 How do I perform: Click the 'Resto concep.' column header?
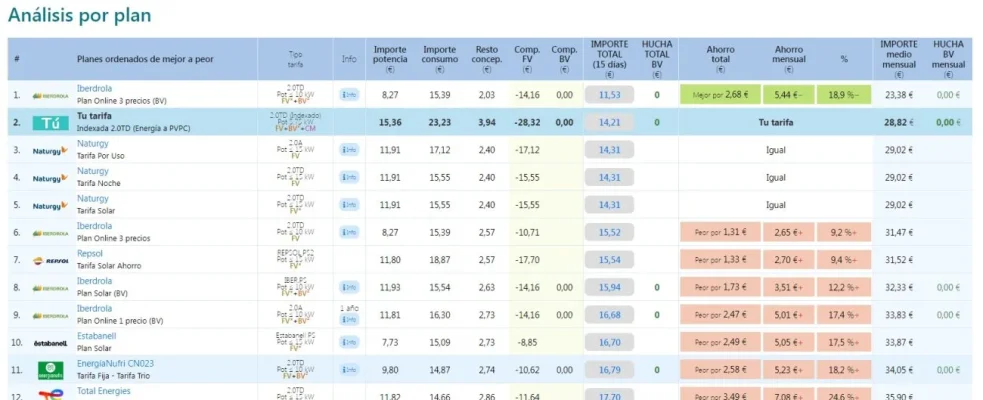pyautogui.click(x=486, y=59)
